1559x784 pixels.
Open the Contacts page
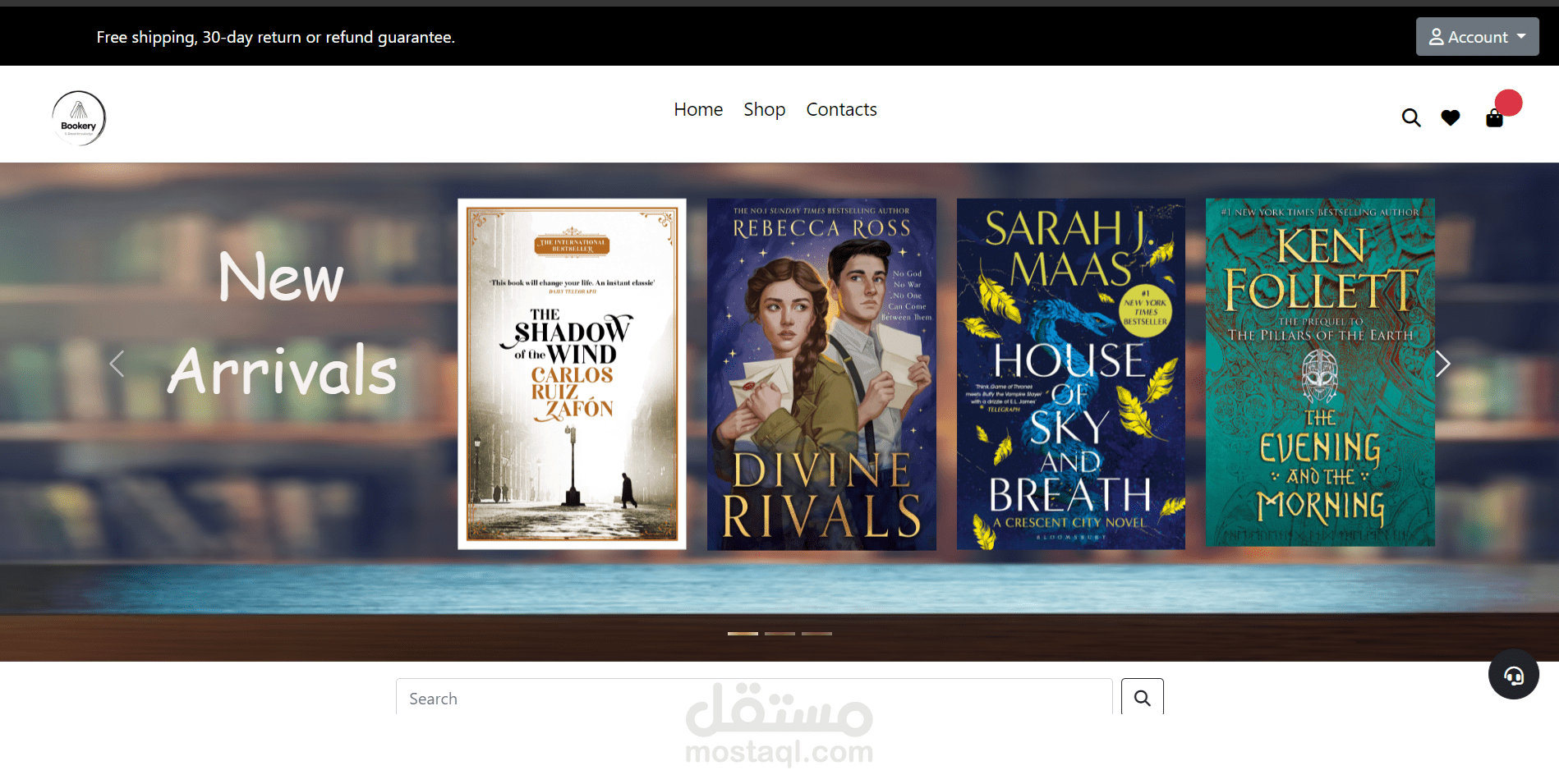click(841, 109)
